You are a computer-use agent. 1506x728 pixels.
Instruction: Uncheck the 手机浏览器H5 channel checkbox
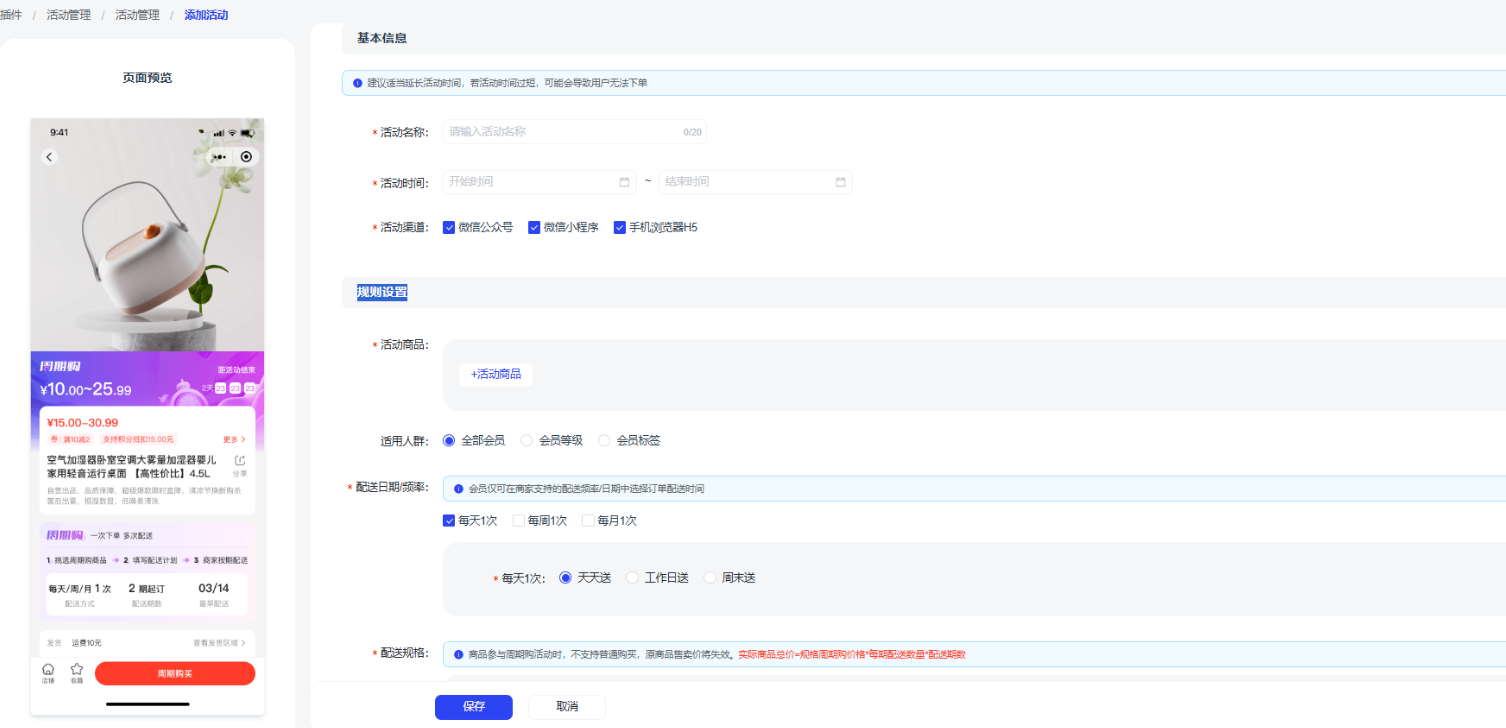(x=619, y=227)
